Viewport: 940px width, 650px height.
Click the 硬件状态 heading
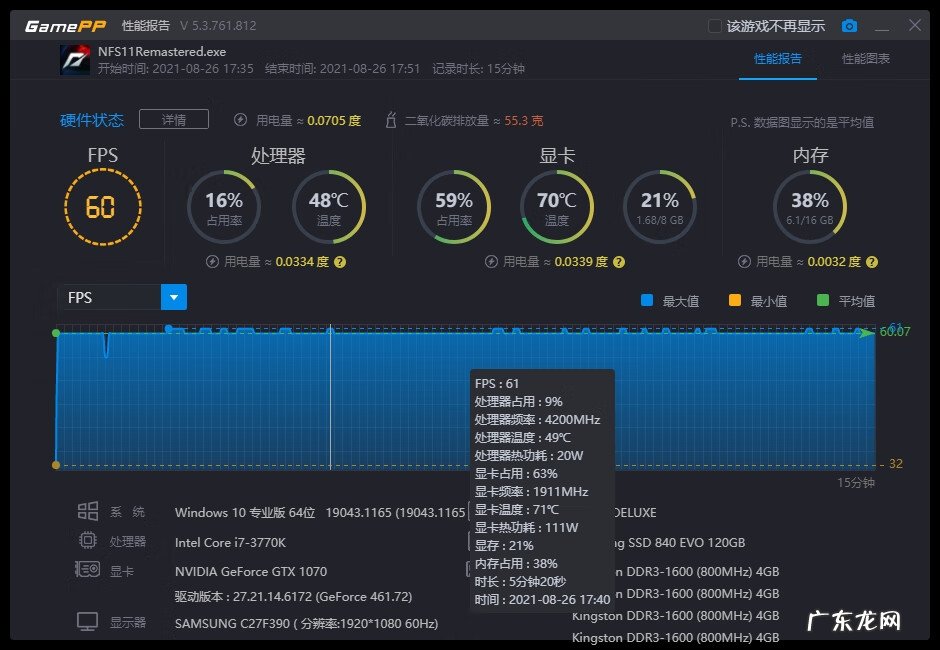coord(92,120)
